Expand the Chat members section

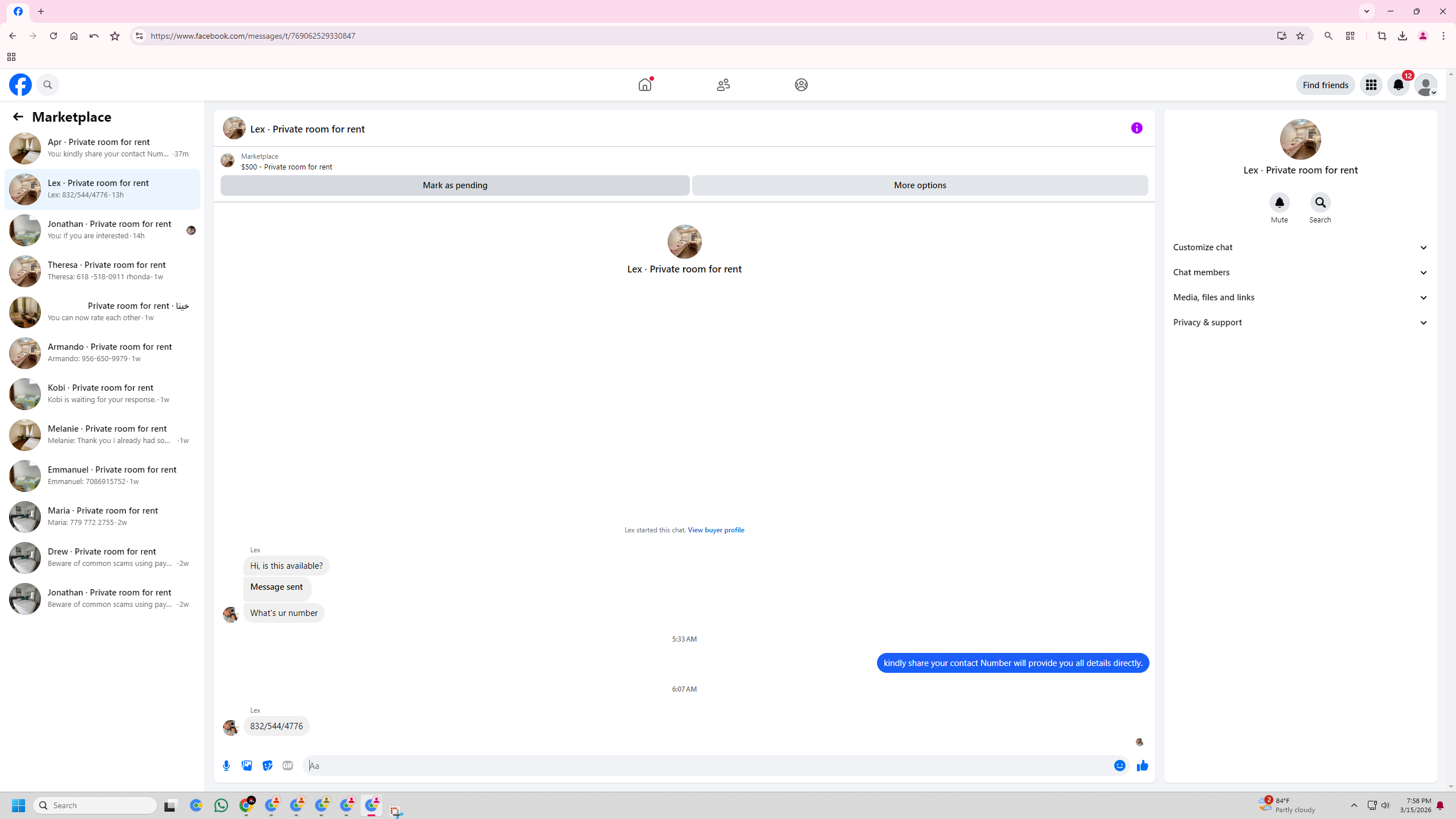(x=1301, y=272)
